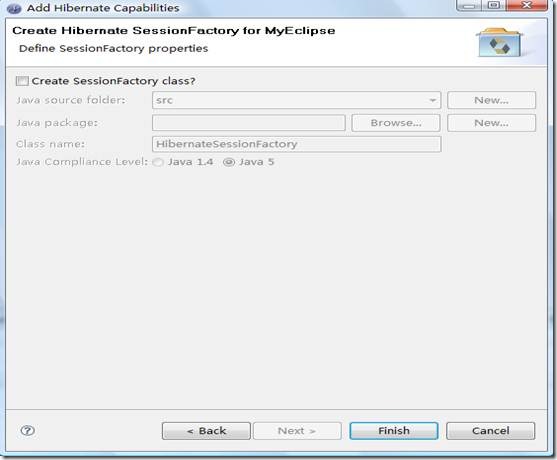Click New button beside source folder
557x460 pixels.
[491, 100]
